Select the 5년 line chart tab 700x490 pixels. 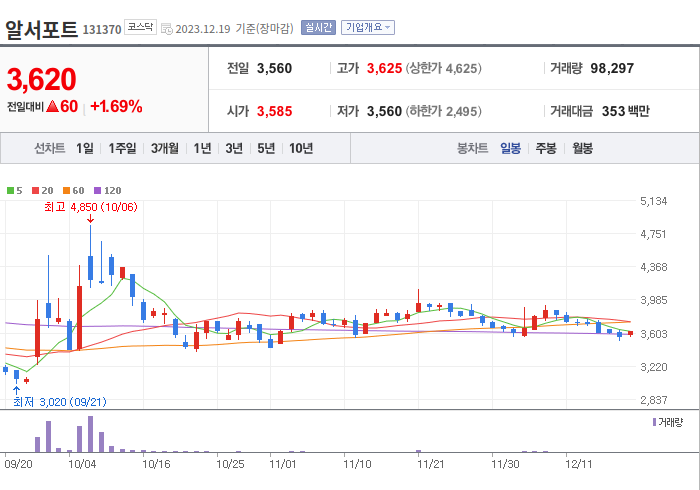coord(266,148)
